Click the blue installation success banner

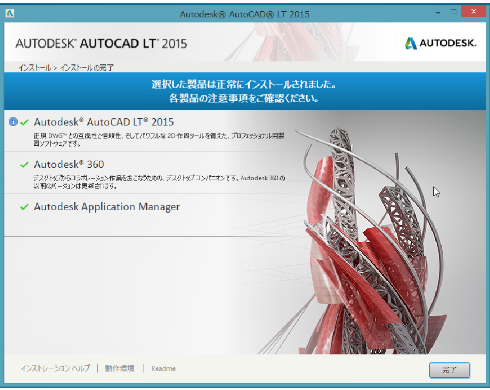(x=245, y=91)
